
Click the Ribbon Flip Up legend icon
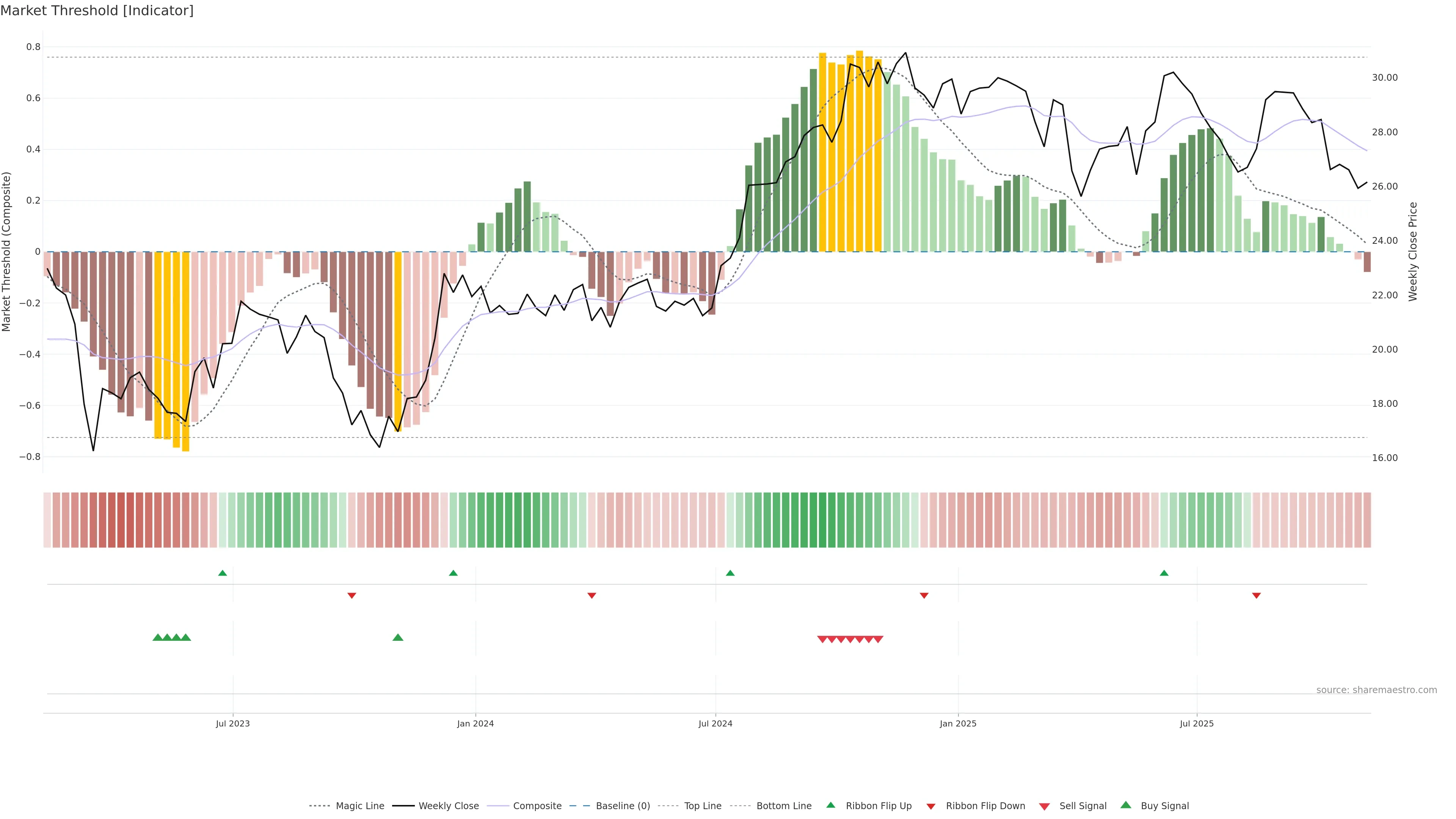830,805
